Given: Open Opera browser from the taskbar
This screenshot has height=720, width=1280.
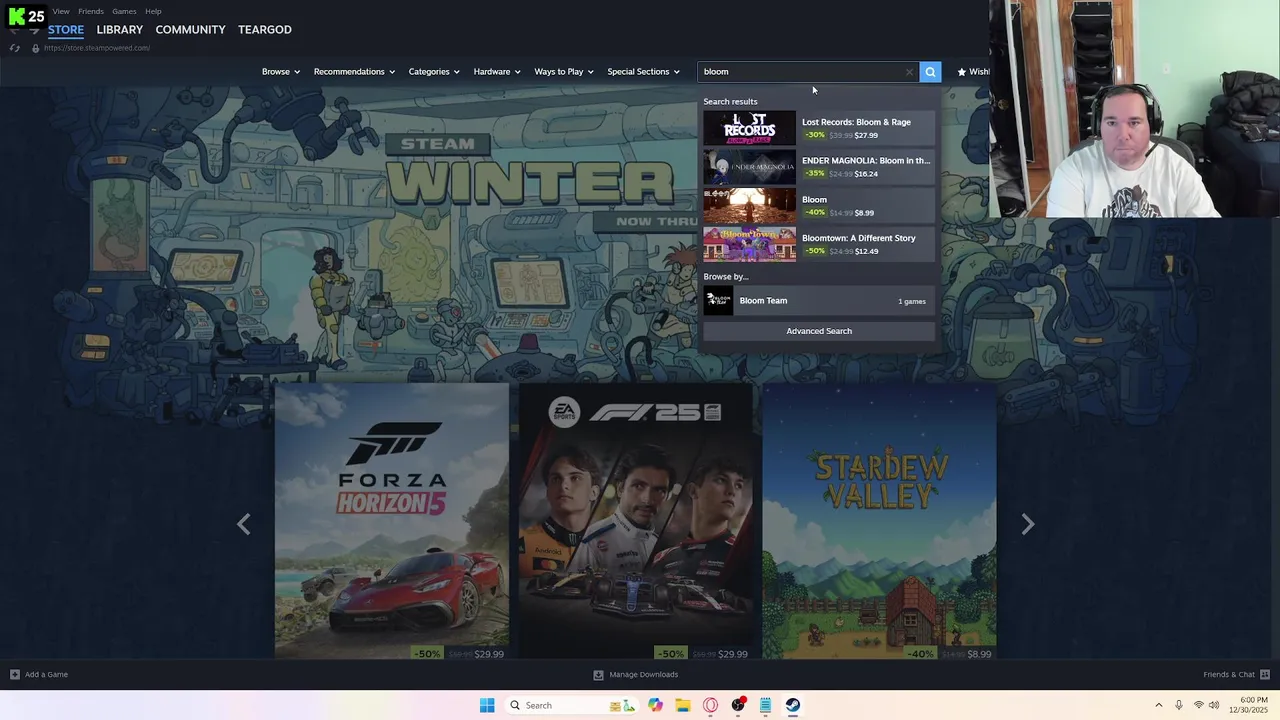Looking at the screenshot, I should pyautogui.click(x=711, y=705).
